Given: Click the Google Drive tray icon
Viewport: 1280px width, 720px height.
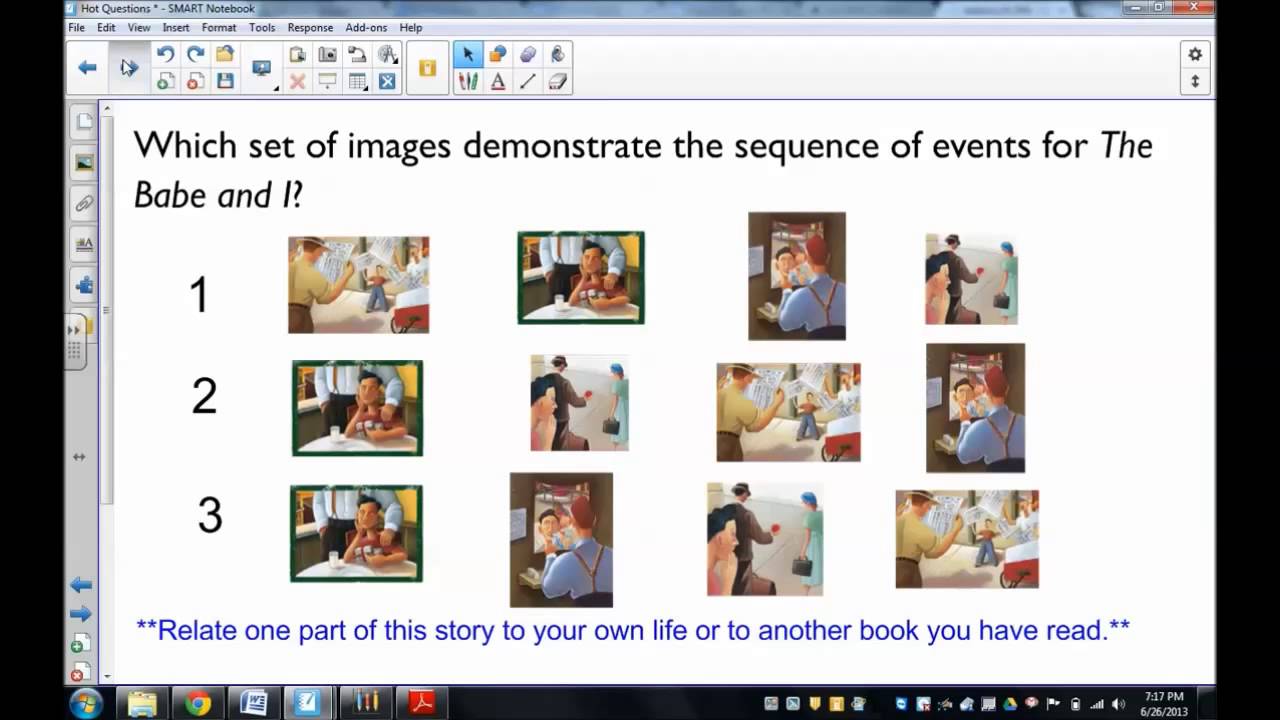Looking at the screenshot, I should coord(1010,704).
